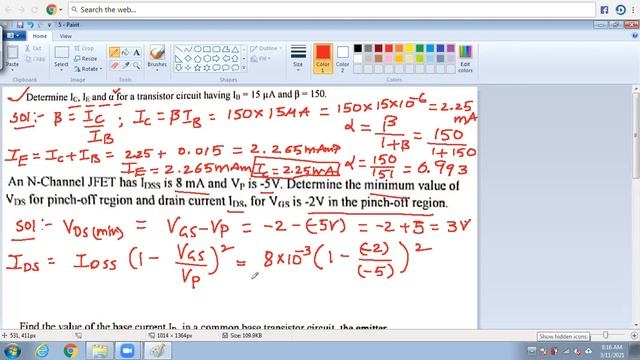Viewport: 640px width, 360px height.
Task: Open Paint Help question mark icon
Action: [x=635, y=36]
